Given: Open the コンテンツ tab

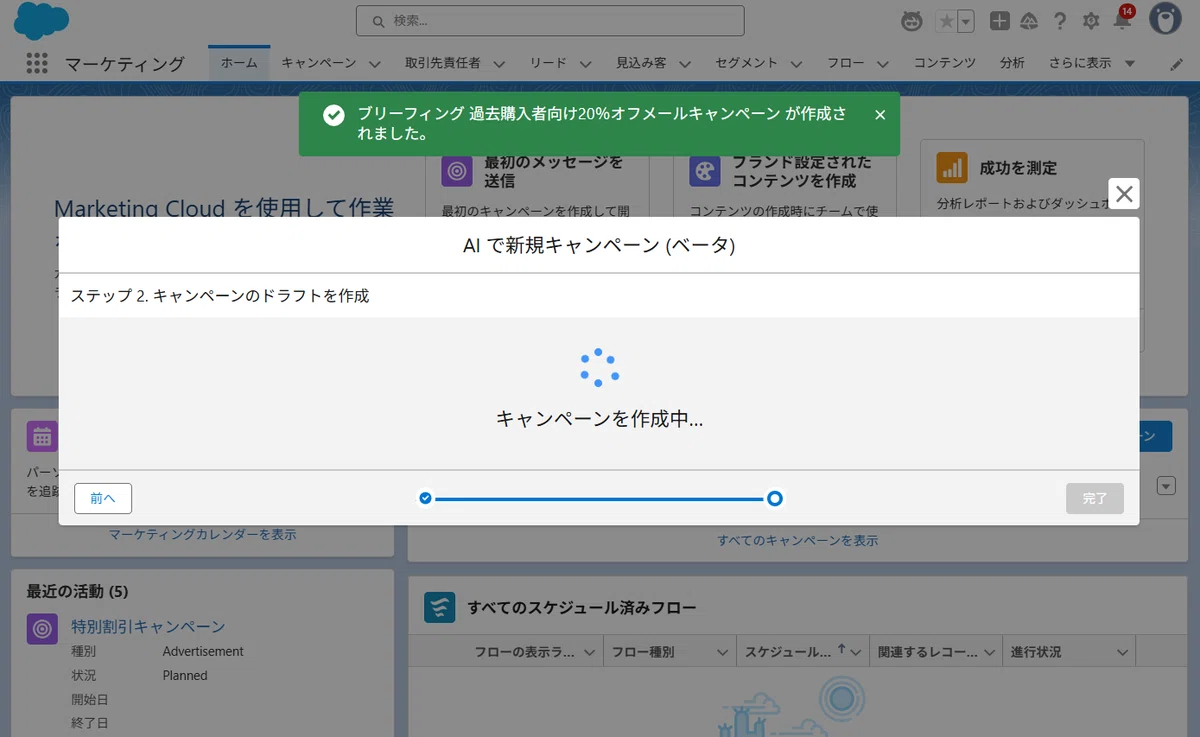Looking at the screenshot, I should coord(945,62).
